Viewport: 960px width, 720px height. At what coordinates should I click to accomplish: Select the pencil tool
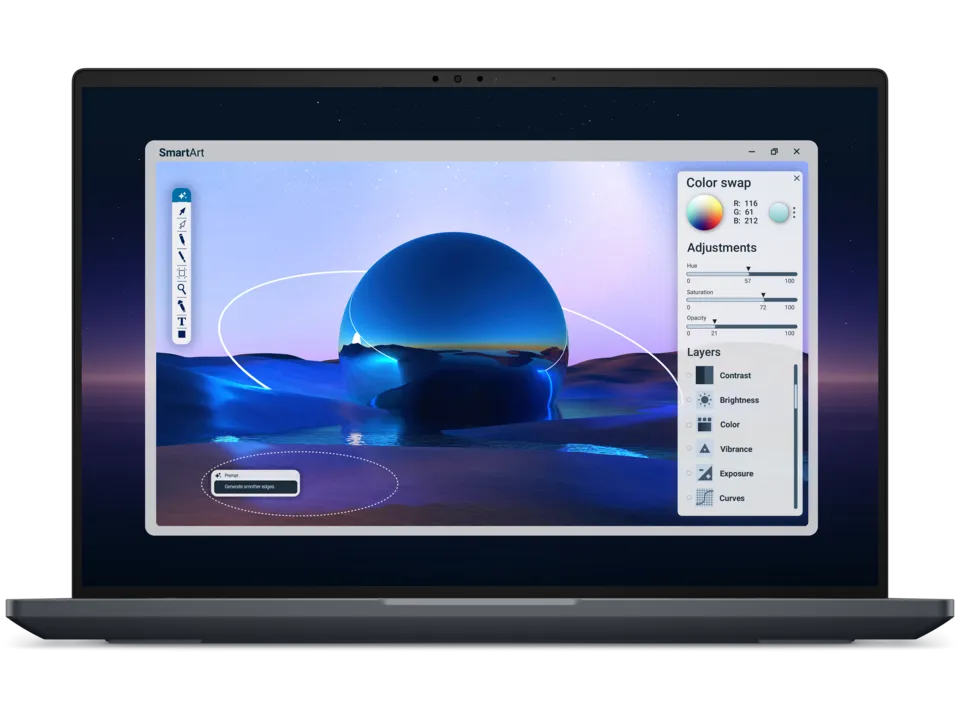coord(182,239)
